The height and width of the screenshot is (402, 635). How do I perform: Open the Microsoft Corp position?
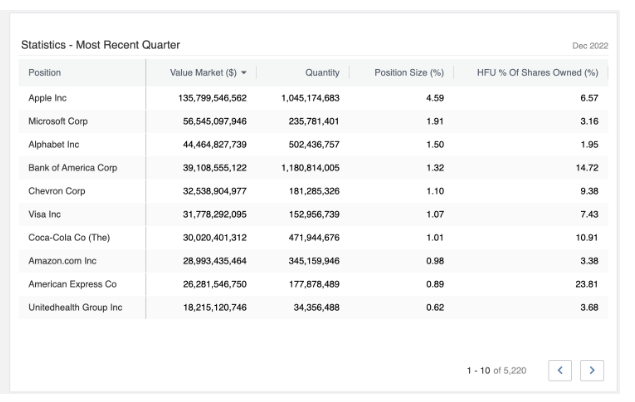pyautogui.click(x=58, y=121)
